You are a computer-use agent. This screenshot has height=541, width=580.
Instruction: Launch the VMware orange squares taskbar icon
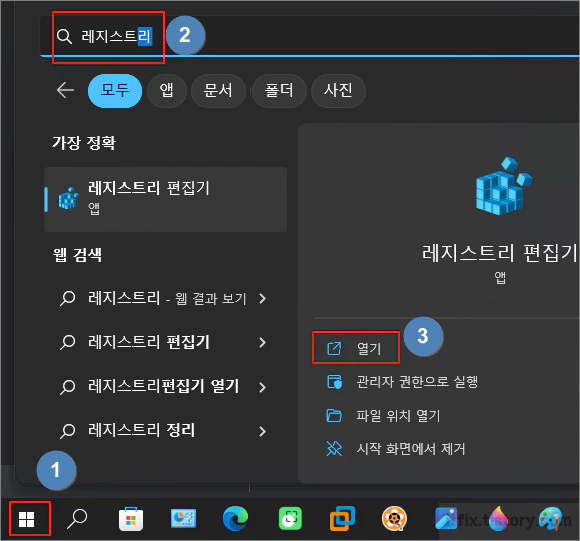342,518
